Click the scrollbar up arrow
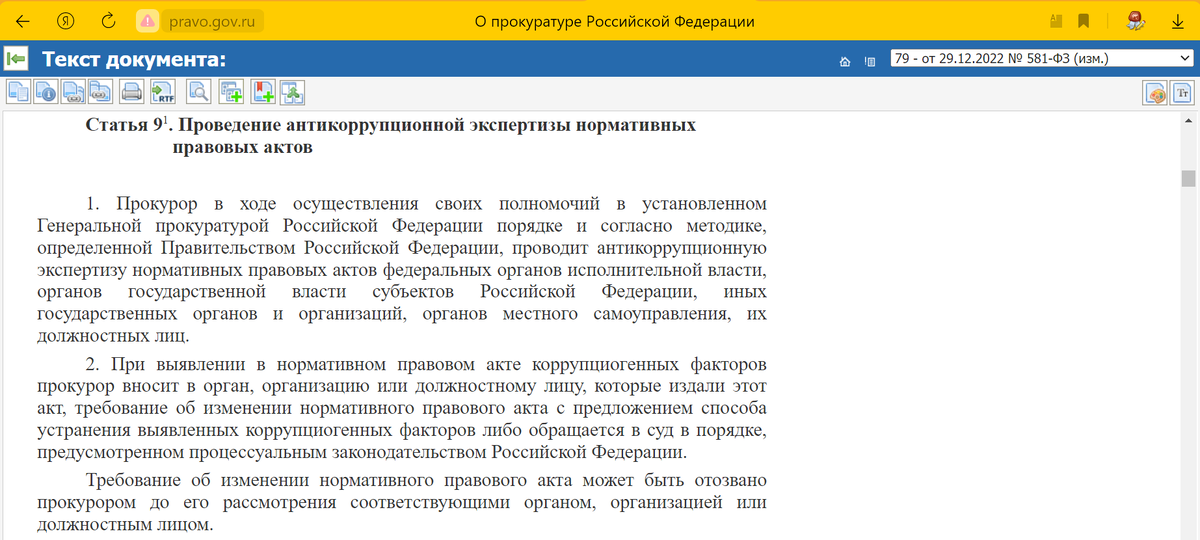 click(x=1188, y=121)
